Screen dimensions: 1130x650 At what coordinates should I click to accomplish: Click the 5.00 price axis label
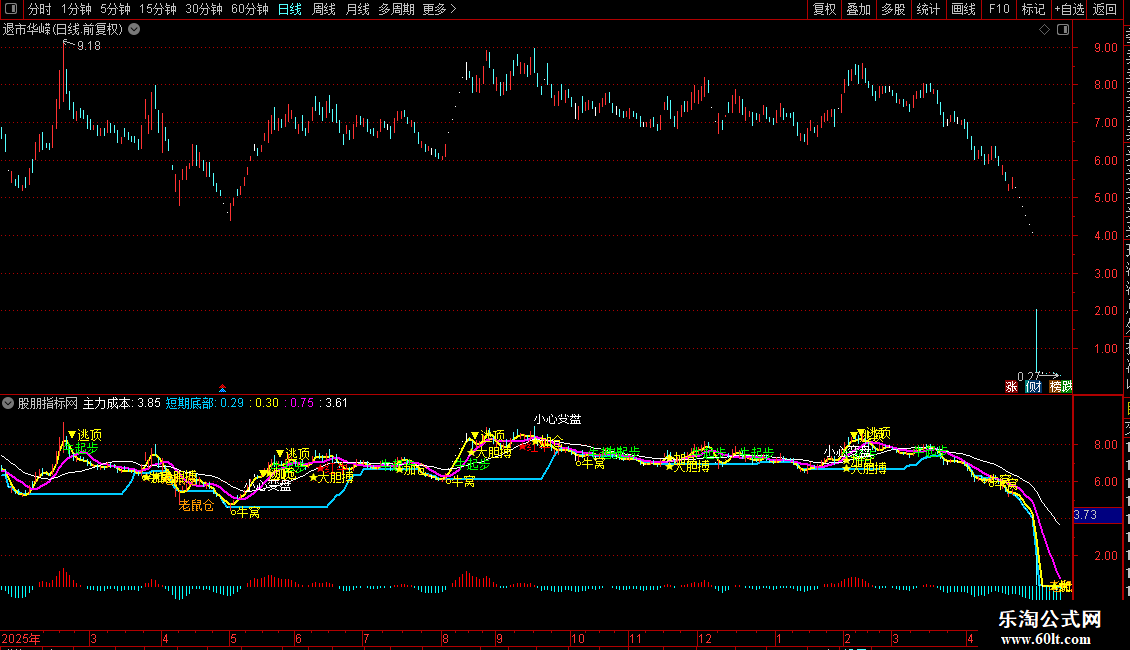click(x=1105, y=198)
